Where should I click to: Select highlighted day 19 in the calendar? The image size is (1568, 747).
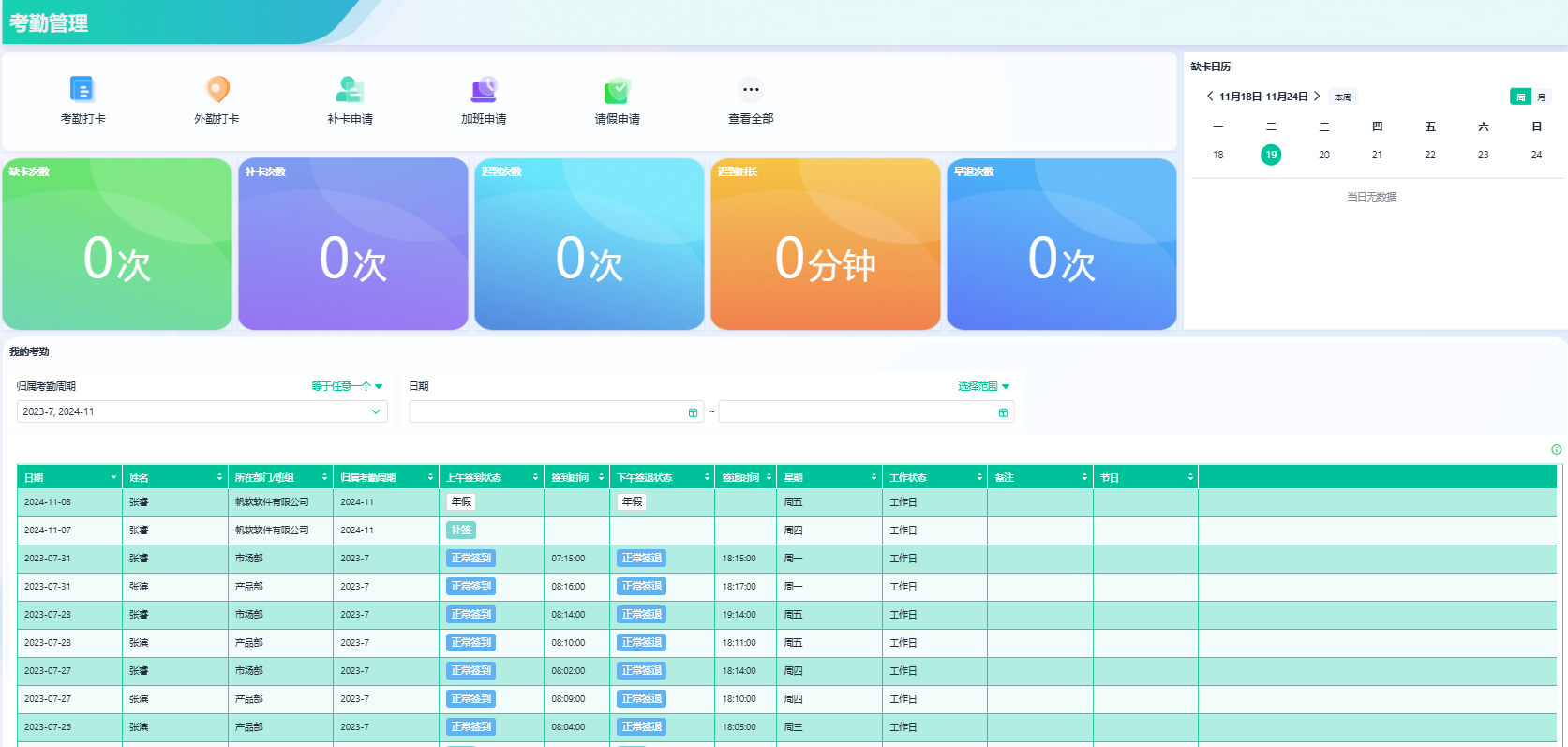point(1271,155)
